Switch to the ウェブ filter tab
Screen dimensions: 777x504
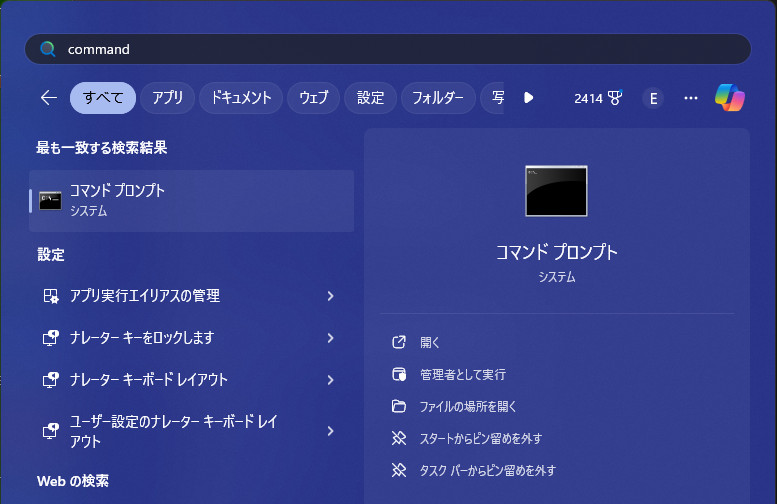click(313, 98)
